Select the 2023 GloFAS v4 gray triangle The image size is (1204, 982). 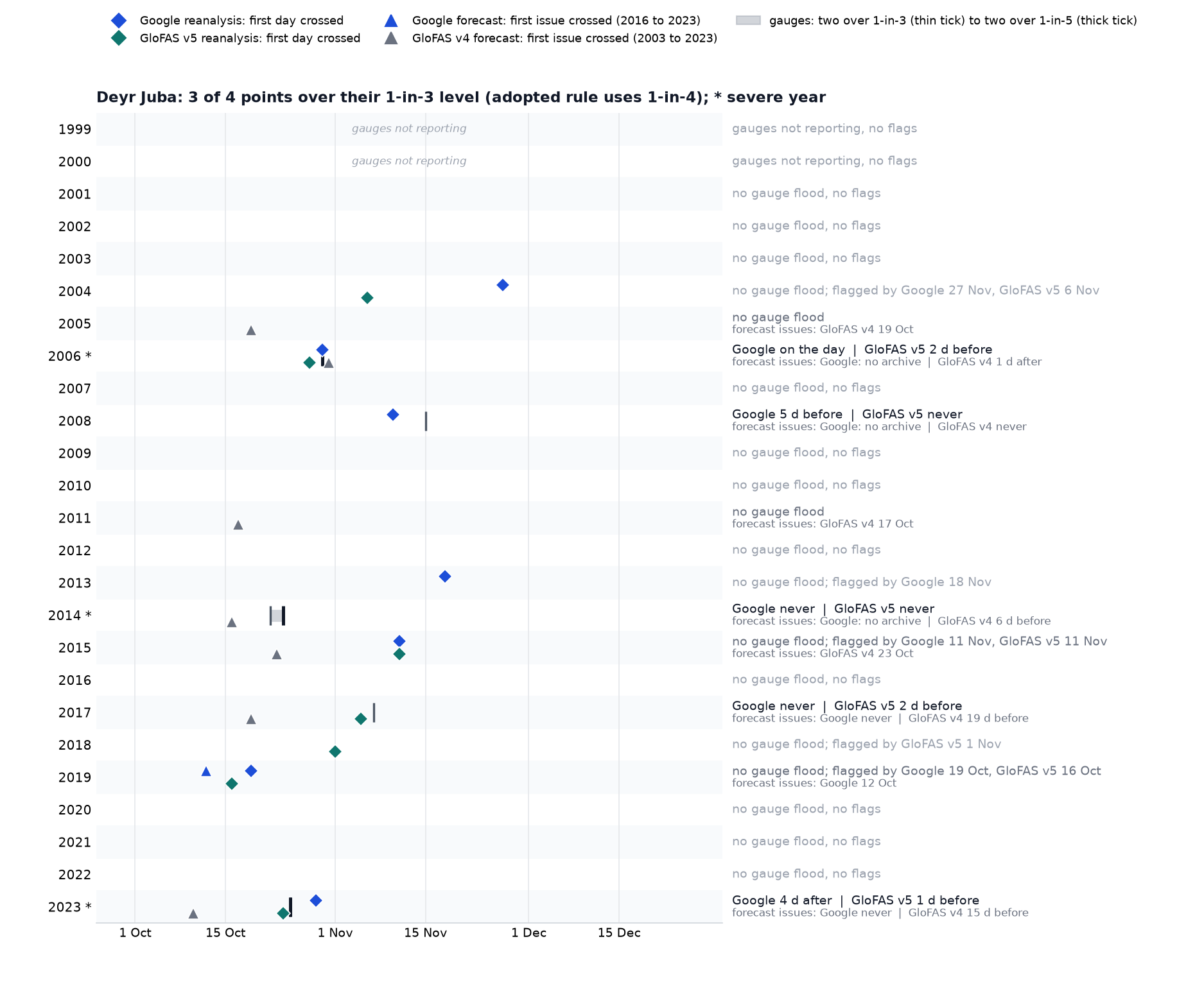193,914
